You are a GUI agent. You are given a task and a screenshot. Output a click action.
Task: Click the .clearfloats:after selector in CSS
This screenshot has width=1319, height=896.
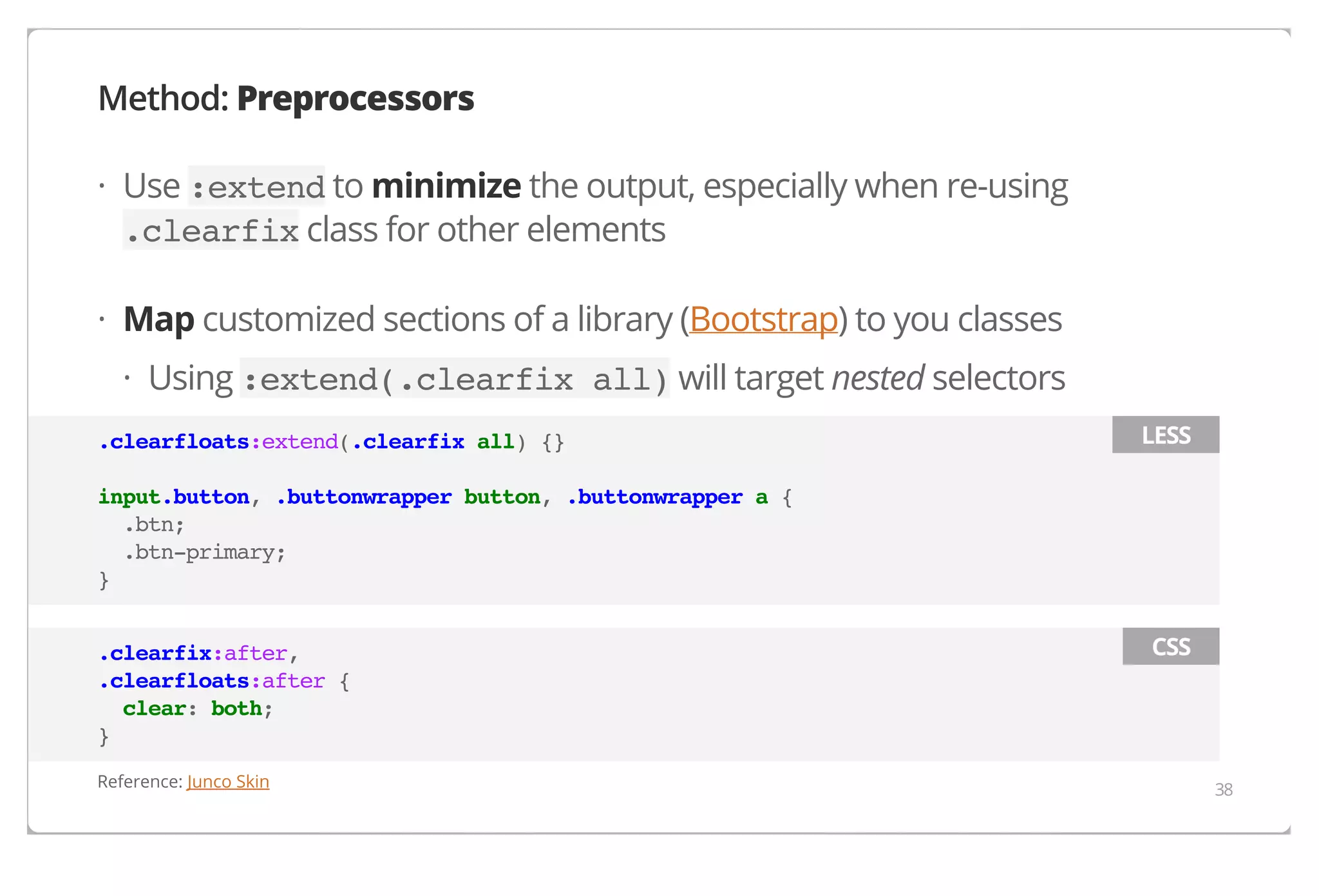[212, 681]
